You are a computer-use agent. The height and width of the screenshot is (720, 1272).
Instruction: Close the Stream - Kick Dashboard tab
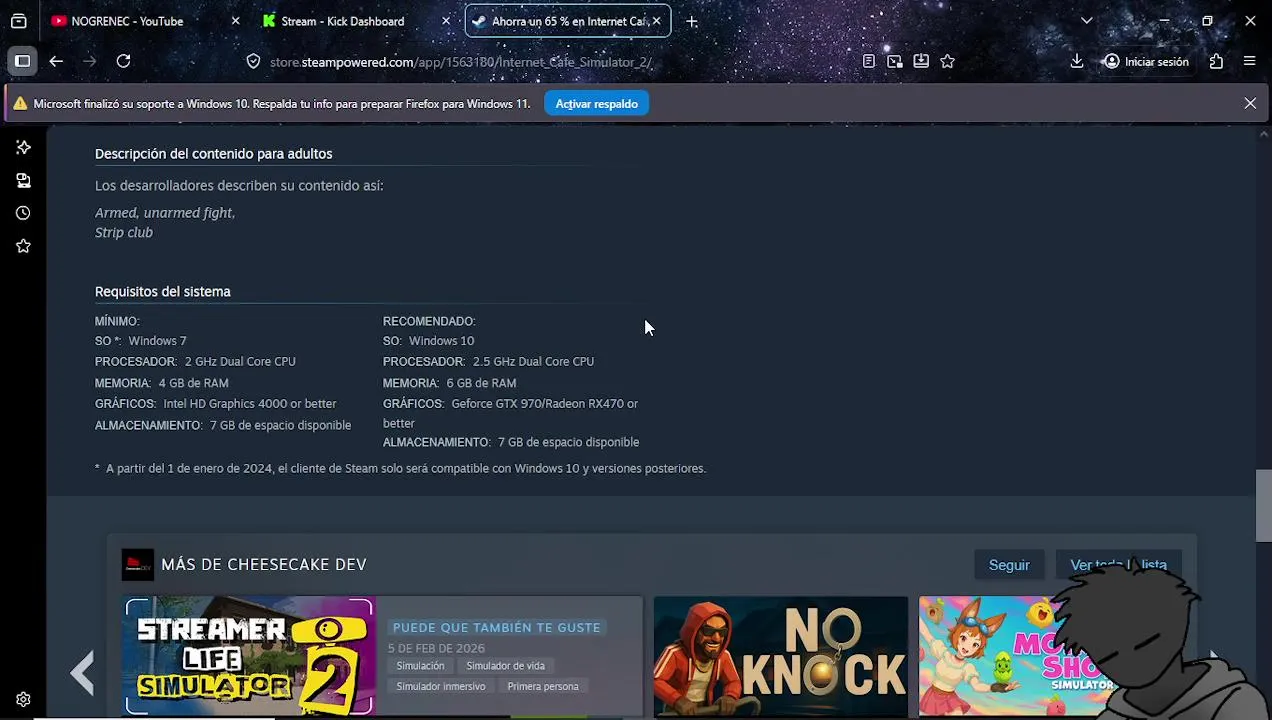coord(446,21)
